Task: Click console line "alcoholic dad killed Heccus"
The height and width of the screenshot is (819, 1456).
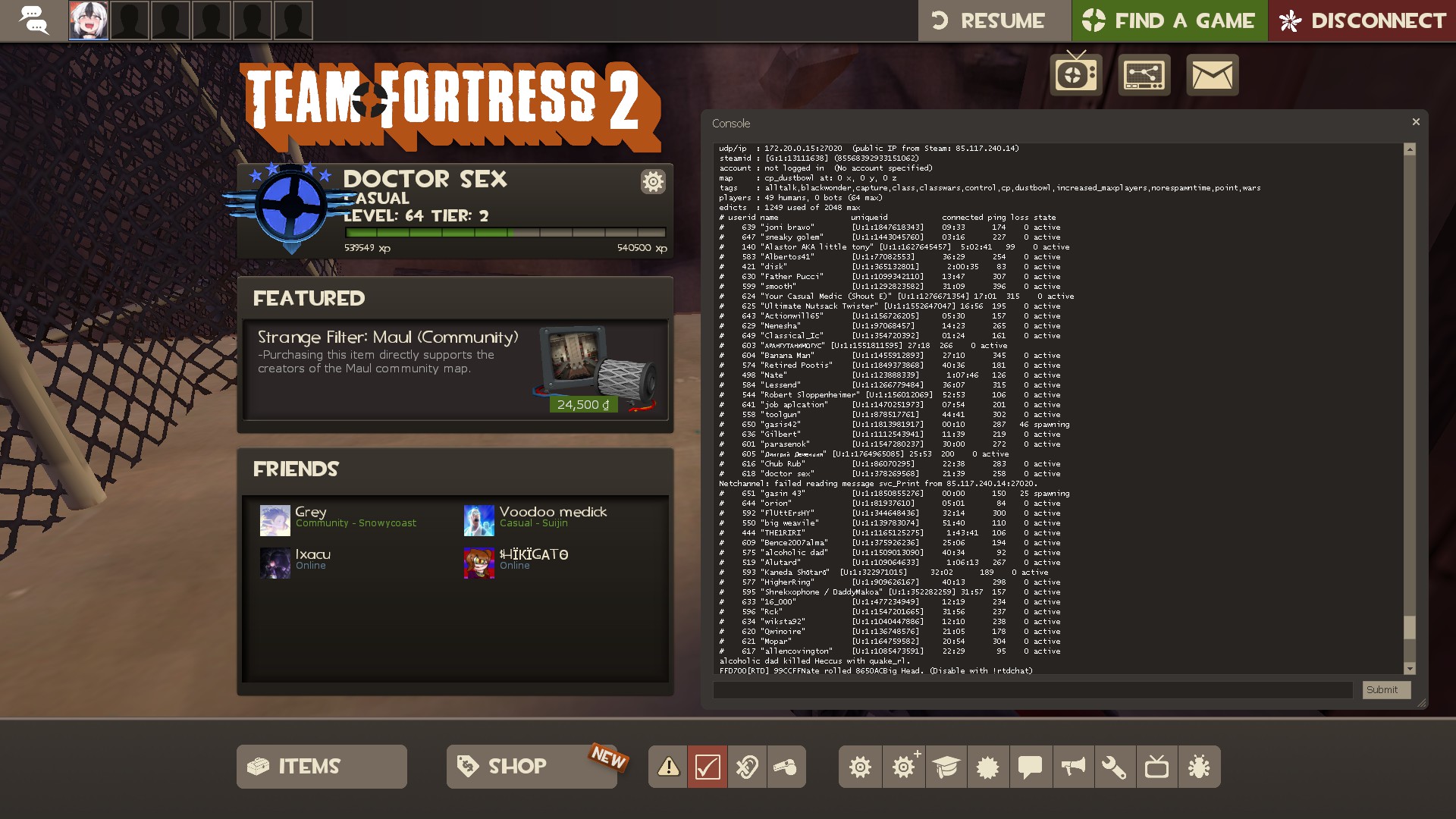Action: [814, 661]
